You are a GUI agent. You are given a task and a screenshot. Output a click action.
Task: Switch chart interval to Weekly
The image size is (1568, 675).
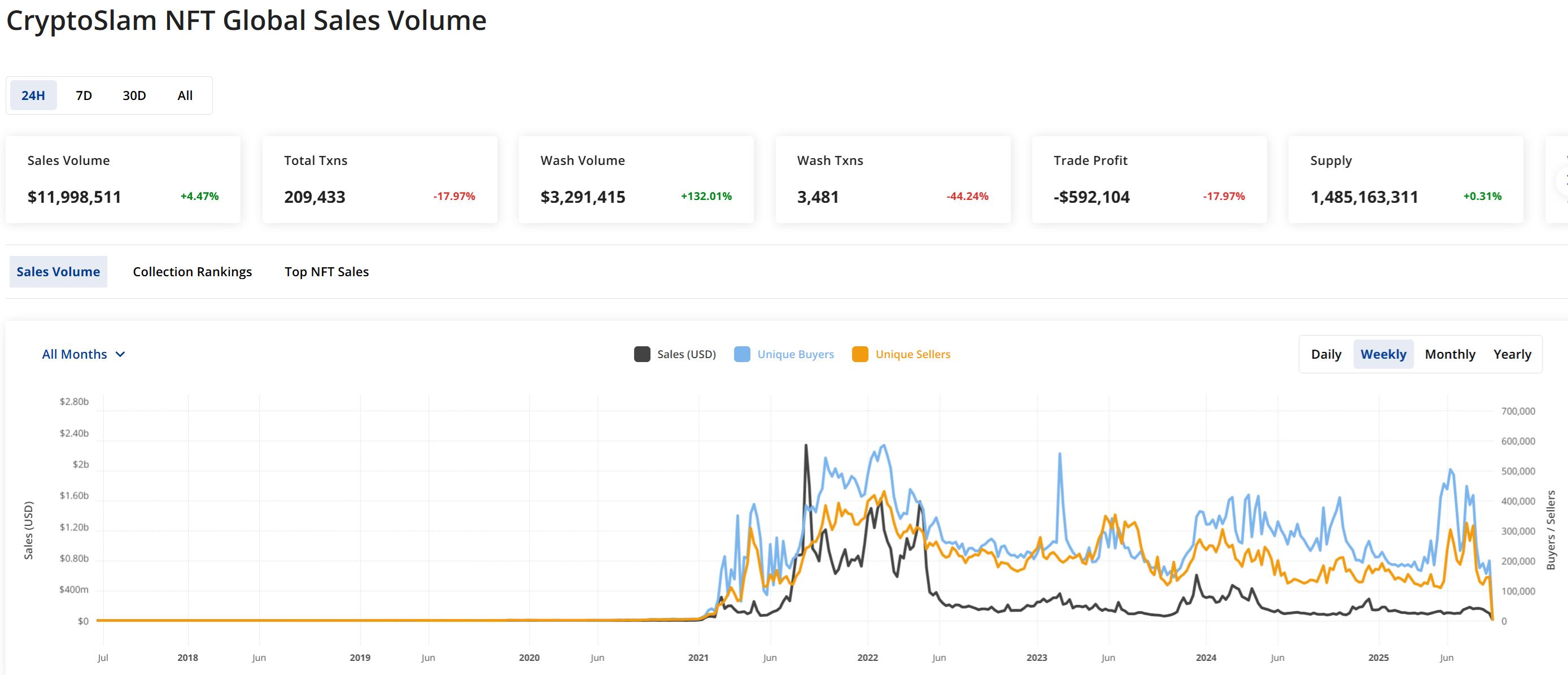(1383, 354)
